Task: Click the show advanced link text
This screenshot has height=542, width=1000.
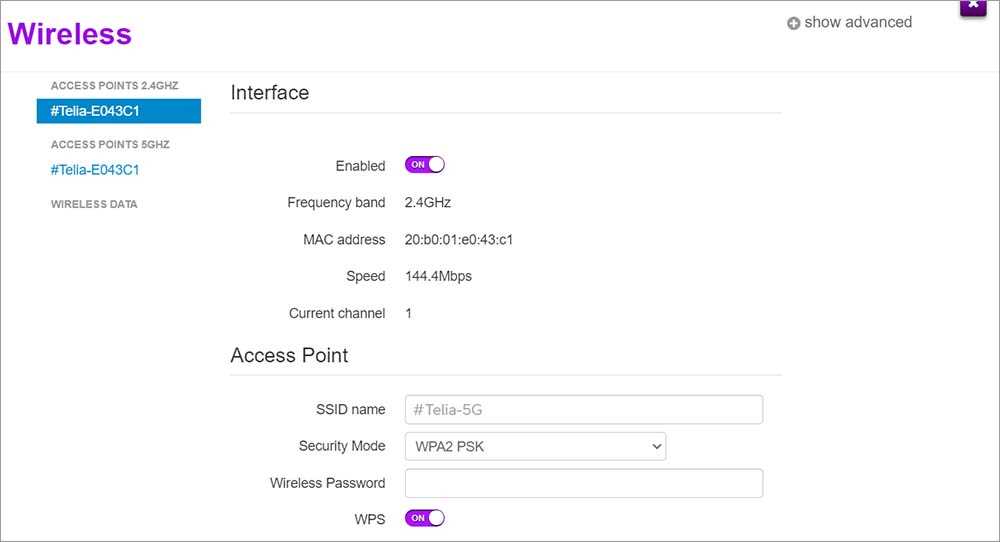Action: pos(858,22)
